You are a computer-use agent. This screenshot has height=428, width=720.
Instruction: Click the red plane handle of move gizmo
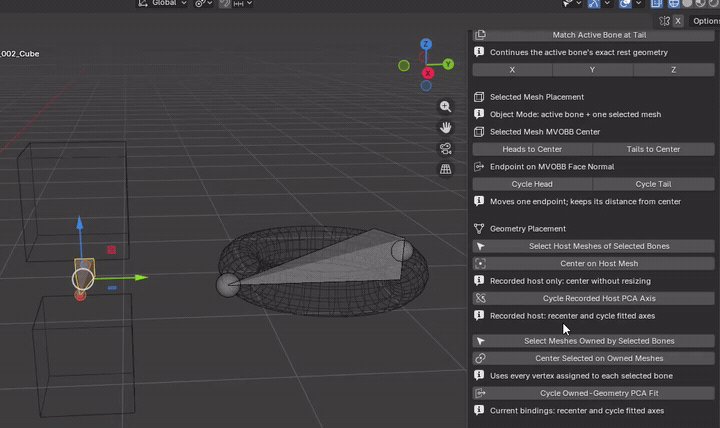click(111, 250)
